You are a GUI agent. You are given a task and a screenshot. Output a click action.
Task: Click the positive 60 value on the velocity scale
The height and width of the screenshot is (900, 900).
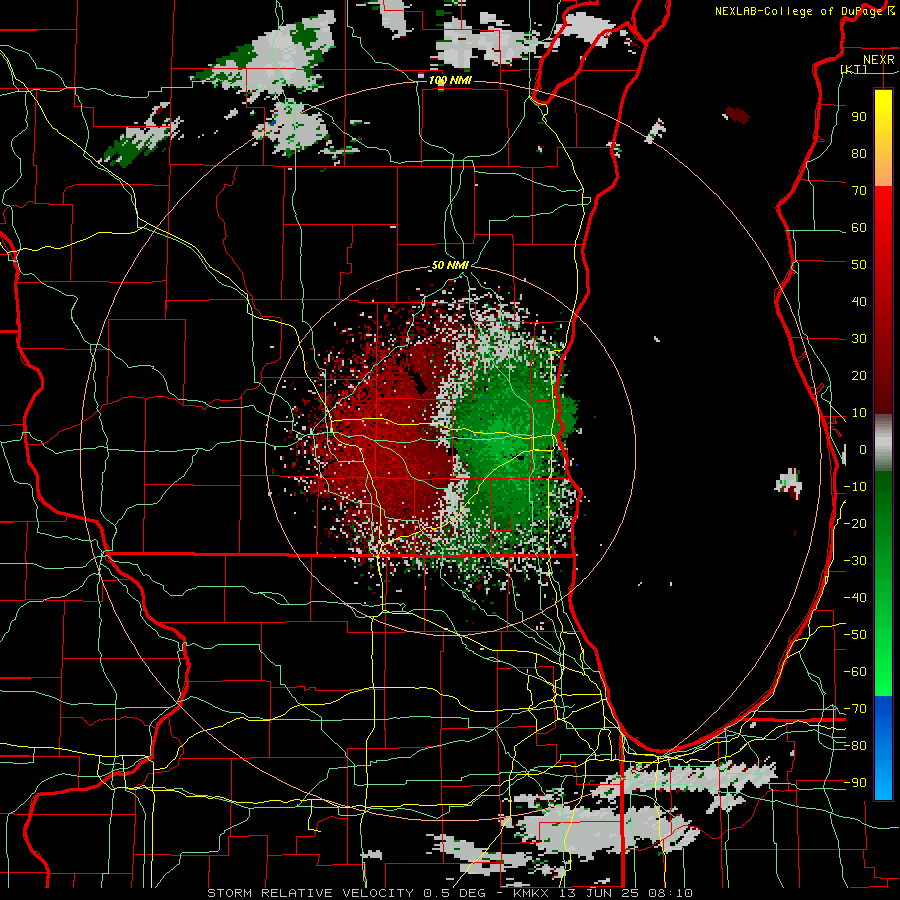pos(859,227)
